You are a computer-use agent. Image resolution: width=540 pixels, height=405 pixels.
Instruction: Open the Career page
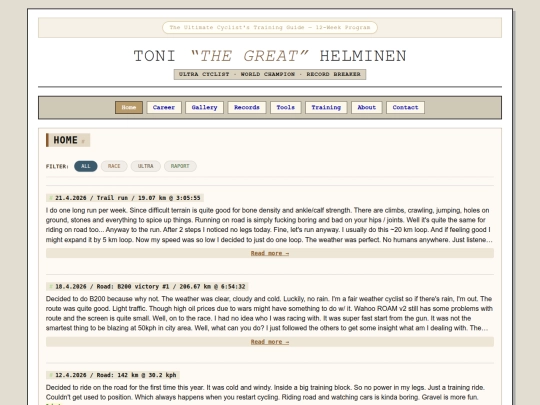tap(164, 107)
